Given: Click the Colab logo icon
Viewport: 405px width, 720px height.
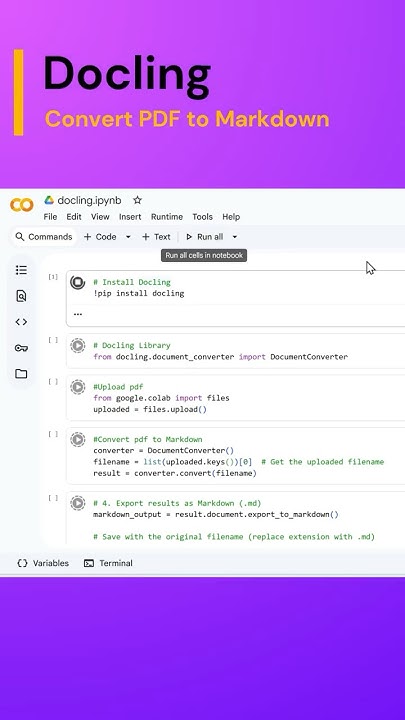Looking at the screenshot, I should pyautogui.click(x=22, y=205).
